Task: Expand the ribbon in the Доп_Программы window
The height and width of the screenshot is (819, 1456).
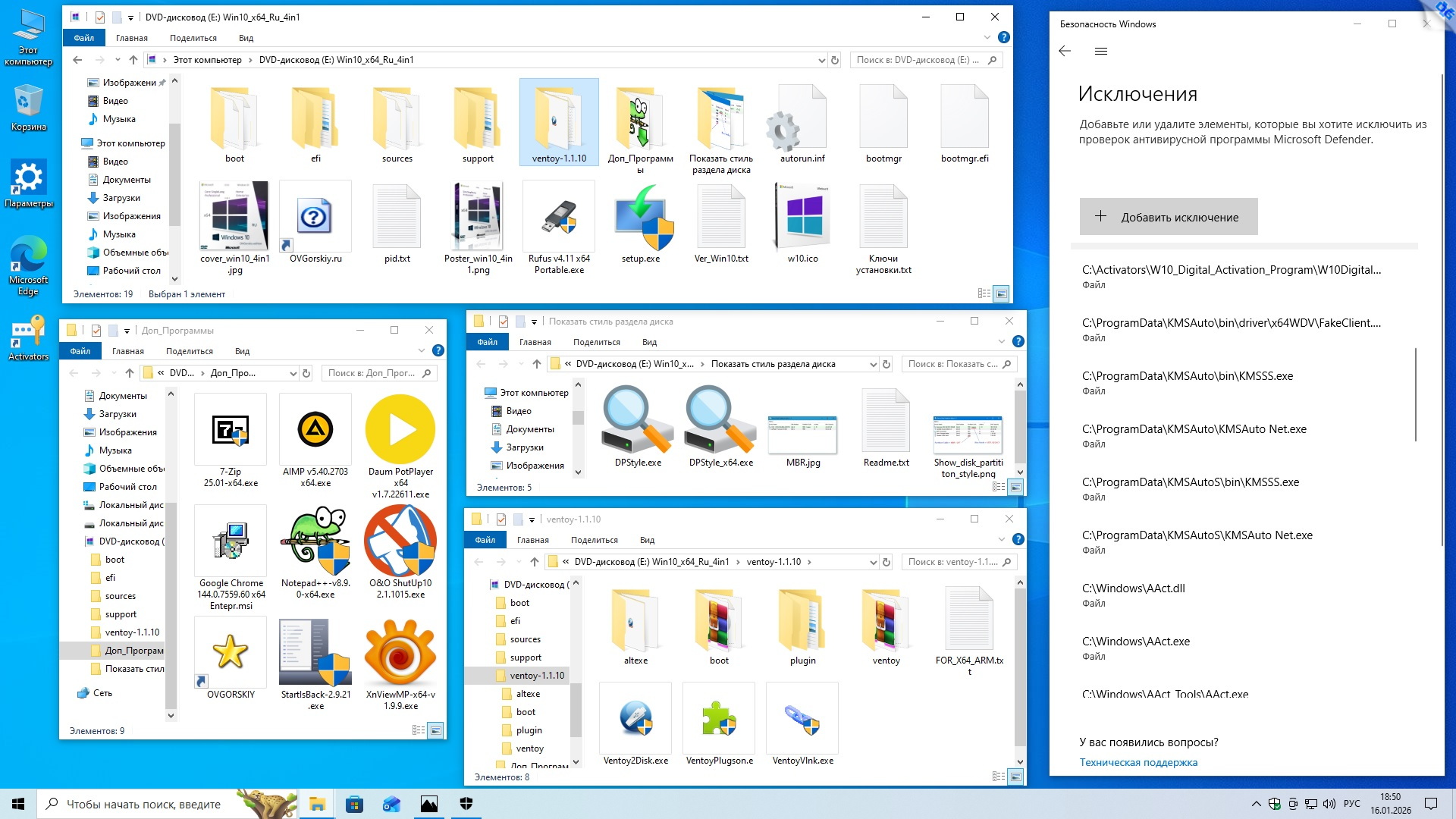Action: [422, 350]
